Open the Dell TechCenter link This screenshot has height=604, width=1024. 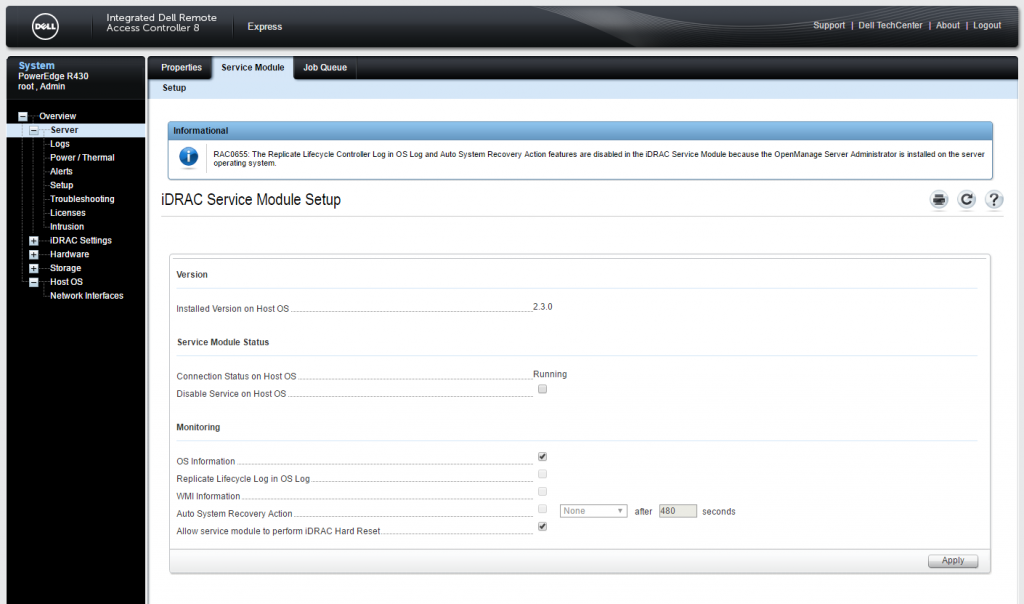(890, 25)
